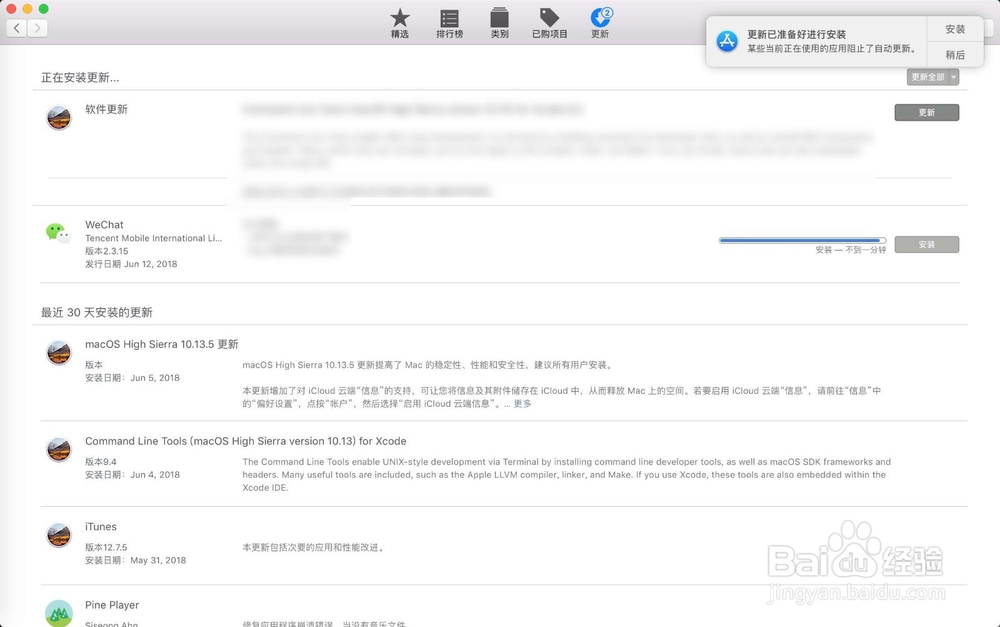The width and height of the screenshot is (1000, 627).
Task: Click '版本9.4' under Command Line Tools
Action: click(101, 462)
